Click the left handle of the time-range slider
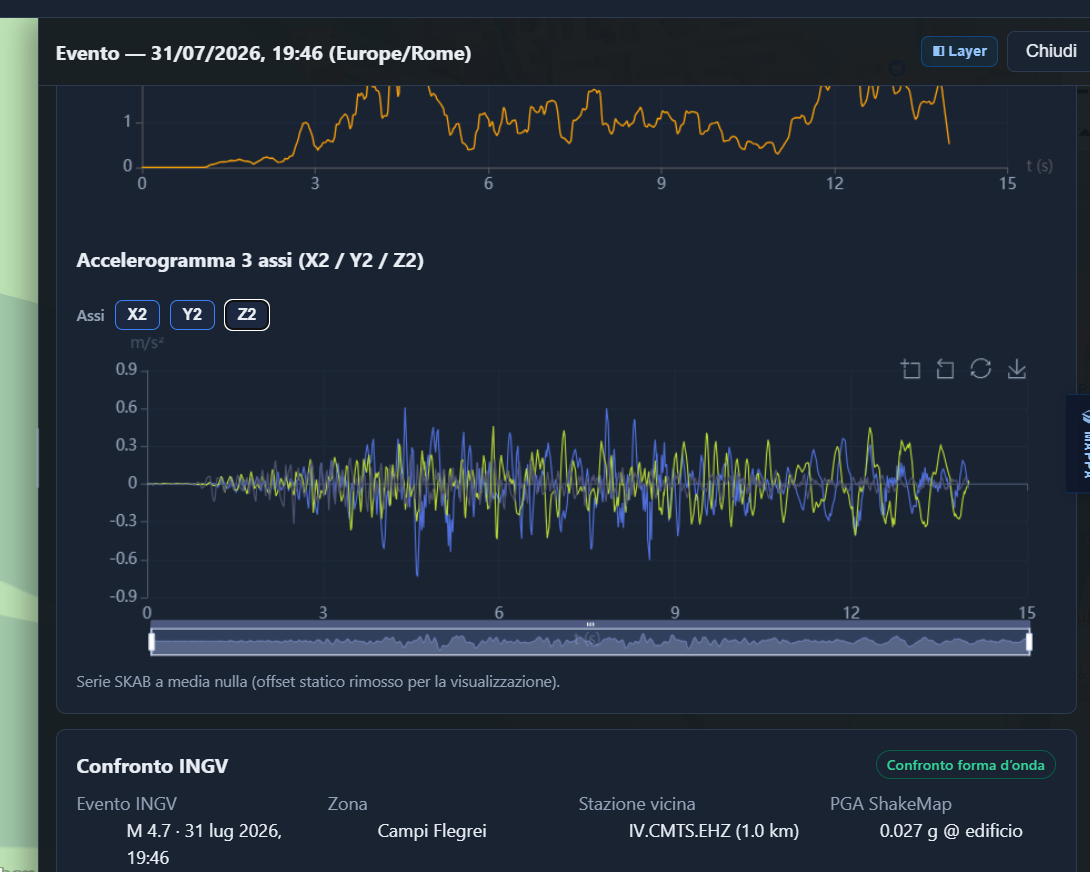The image size is (1090, 872). 152,642
